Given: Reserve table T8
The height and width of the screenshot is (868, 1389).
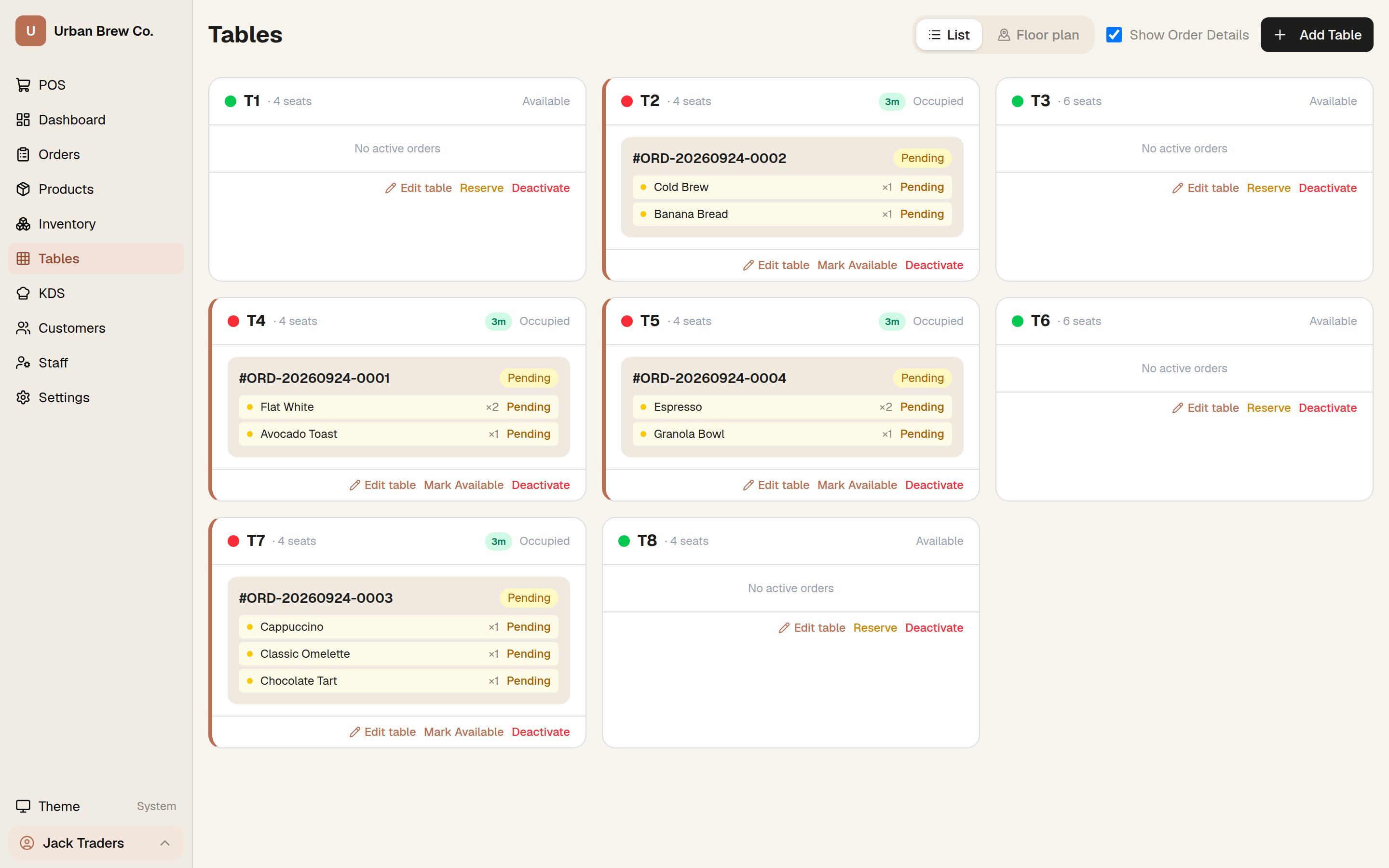Looking at the screenshot, I should point(875,628).
